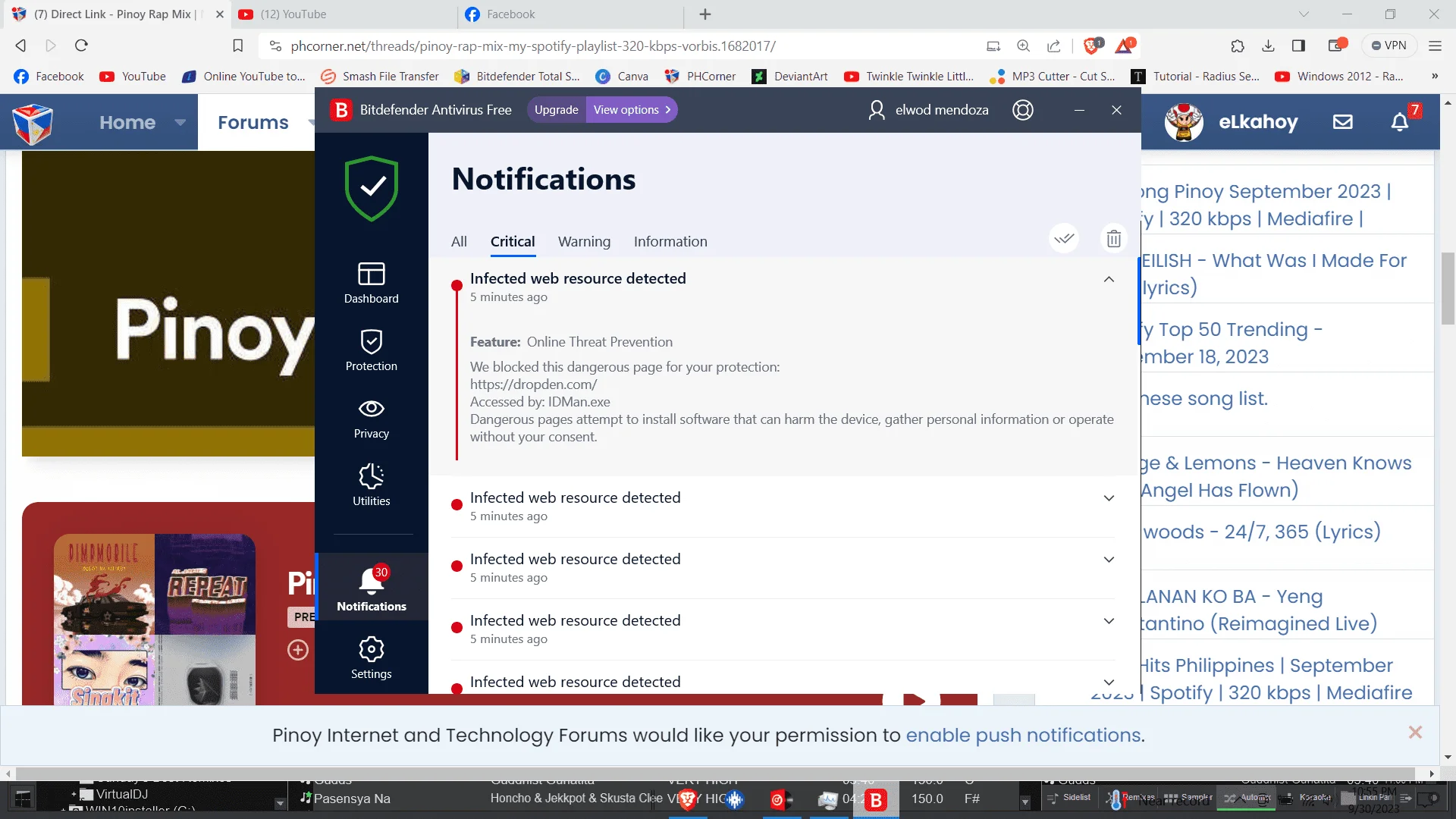Expand the fourth Infected web resource notification
This screenshot has width=1456, height=819.
coord(1109,621)
